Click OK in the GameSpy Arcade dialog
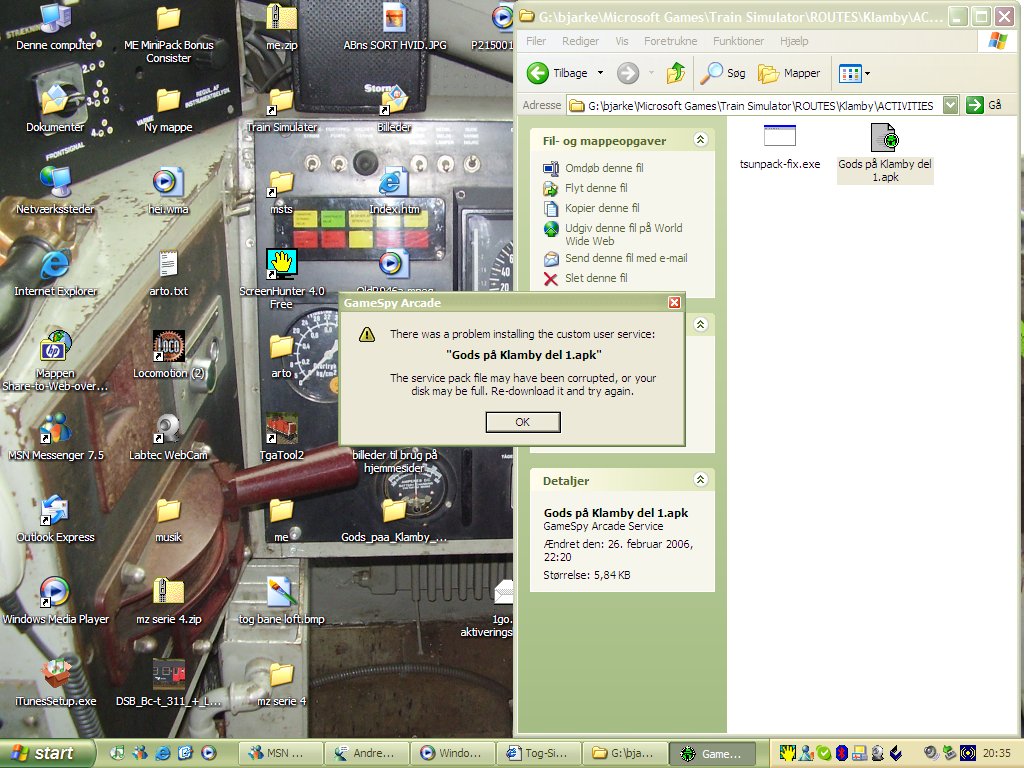 tap(522, 422)
